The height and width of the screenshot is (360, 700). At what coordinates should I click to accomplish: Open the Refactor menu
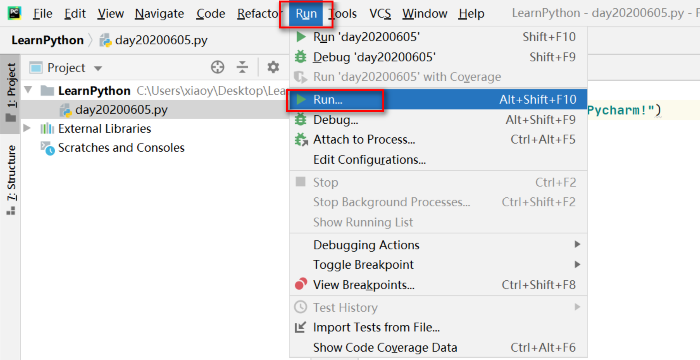tap(258, 14)
